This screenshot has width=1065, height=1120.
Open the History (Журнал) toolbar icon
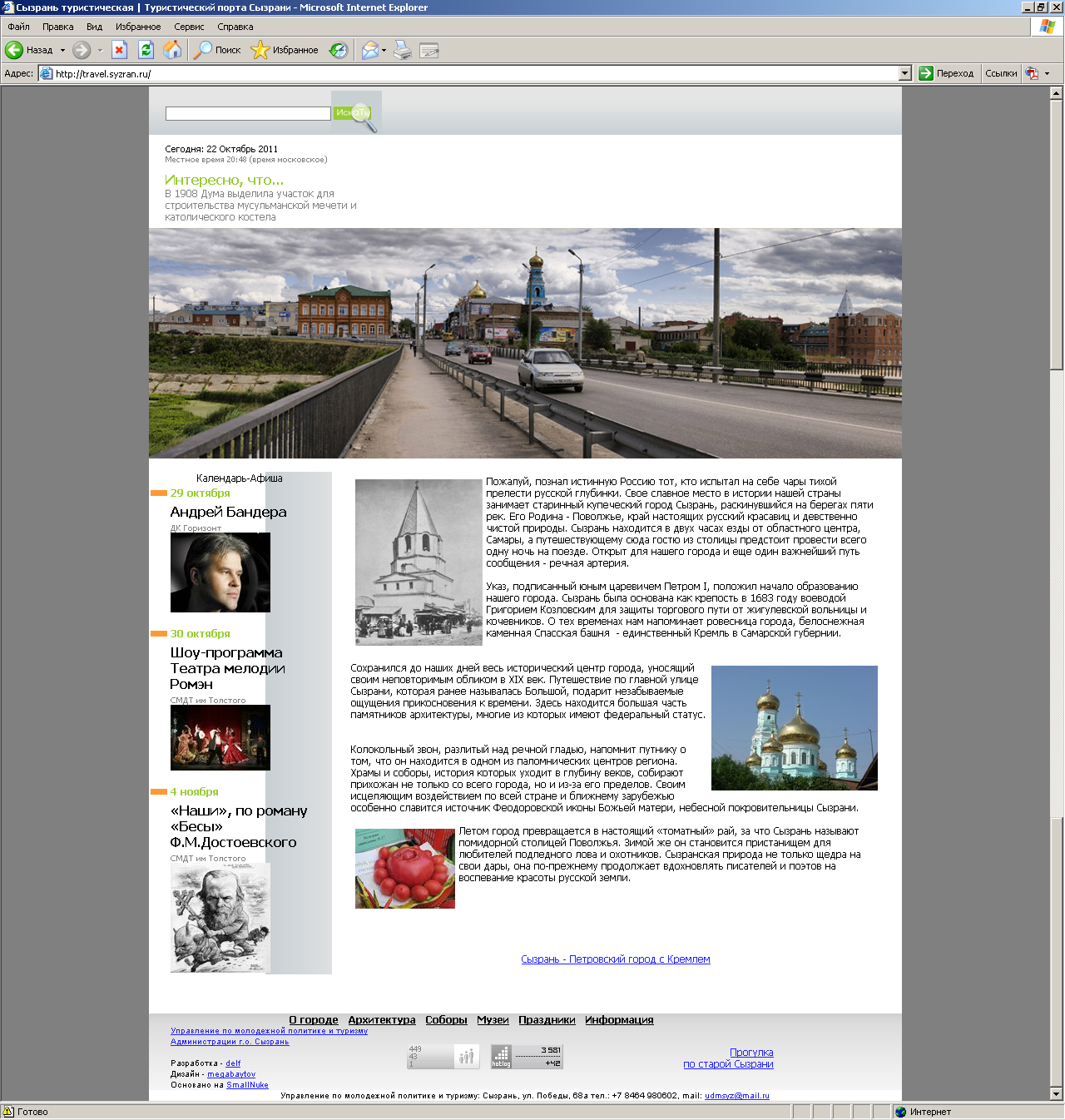[339, 50]
